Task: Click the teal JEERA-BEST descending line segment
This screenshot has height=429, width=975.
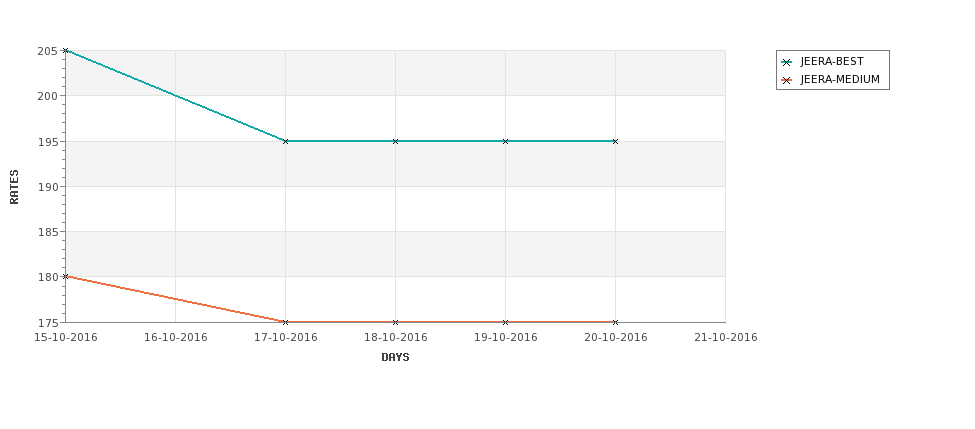Action: (x=175, y=96)
